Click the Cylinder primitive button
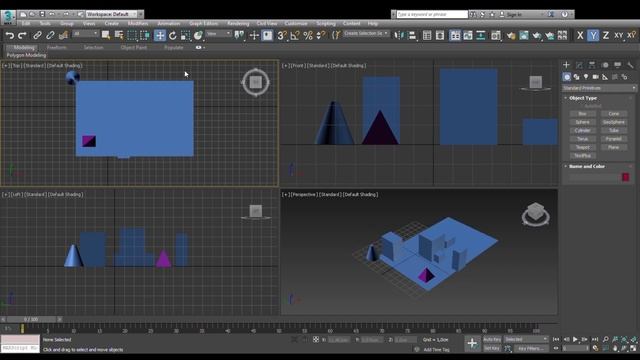The image size is (640, 360). point(582,131)
